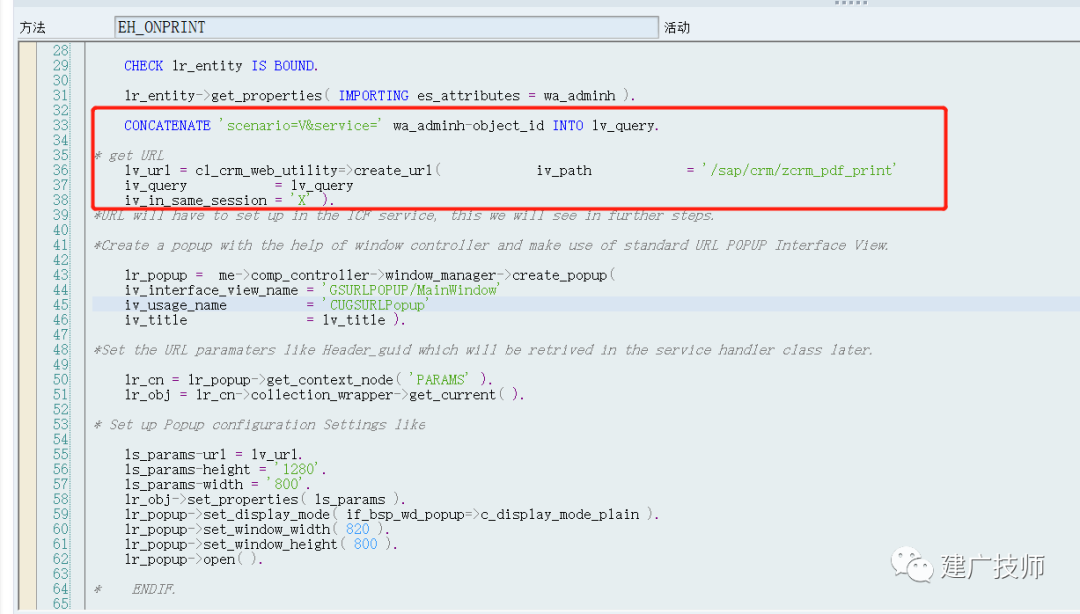The width and height of the screenshot is (1080, 614).
Task: Click the lr_popup create_popup line
Action: 369,275
